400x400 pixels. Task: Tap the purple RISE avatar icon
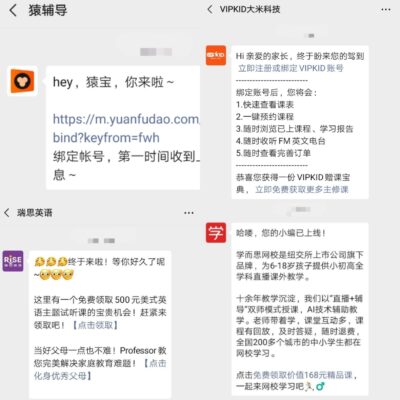pos(13,261)
